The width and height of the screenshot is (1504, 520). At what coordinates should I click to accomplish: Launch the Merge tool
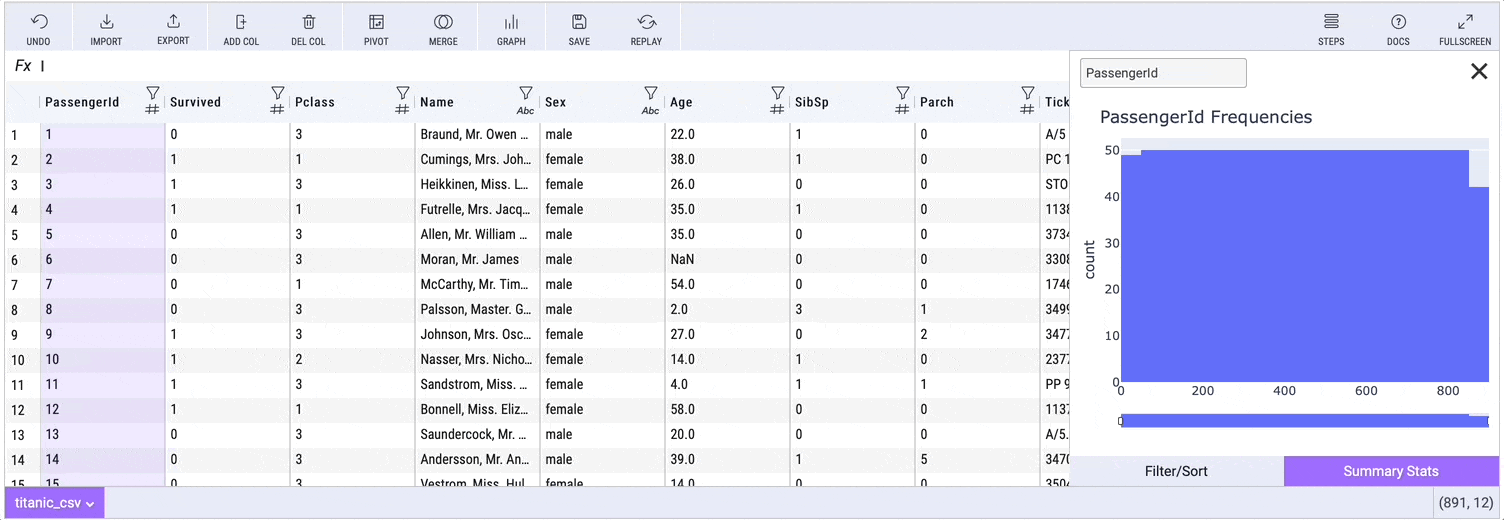(x=443, y=23)
